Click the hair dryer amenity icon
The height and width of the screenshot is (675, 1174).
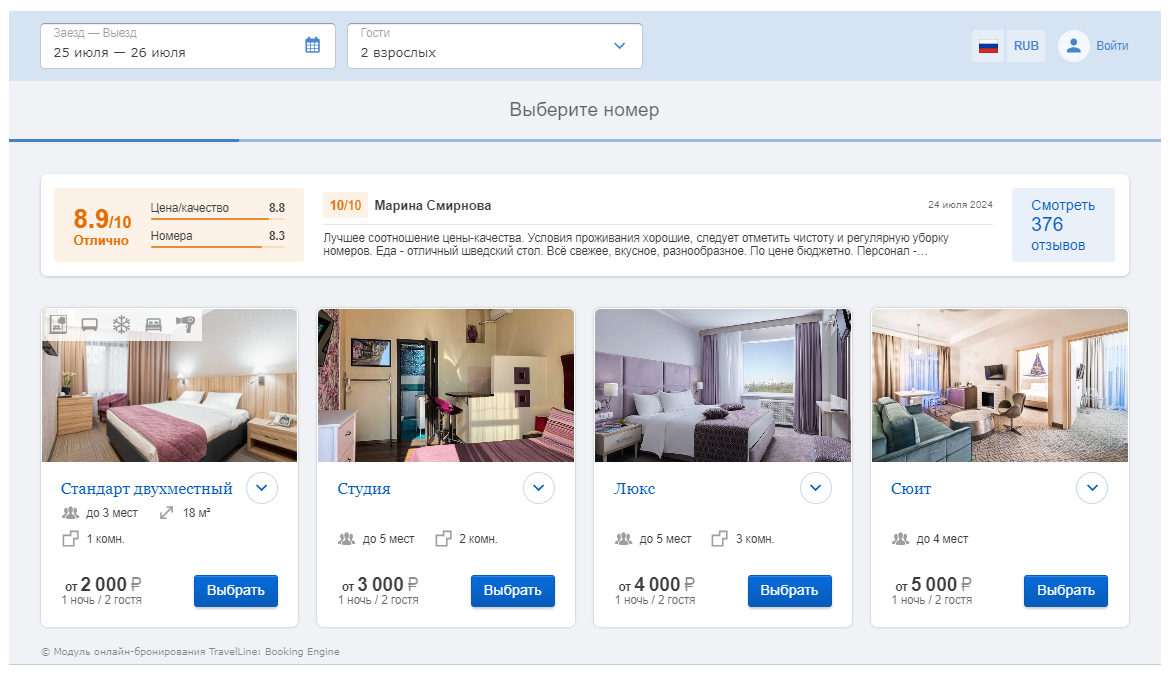click(185, 324)
